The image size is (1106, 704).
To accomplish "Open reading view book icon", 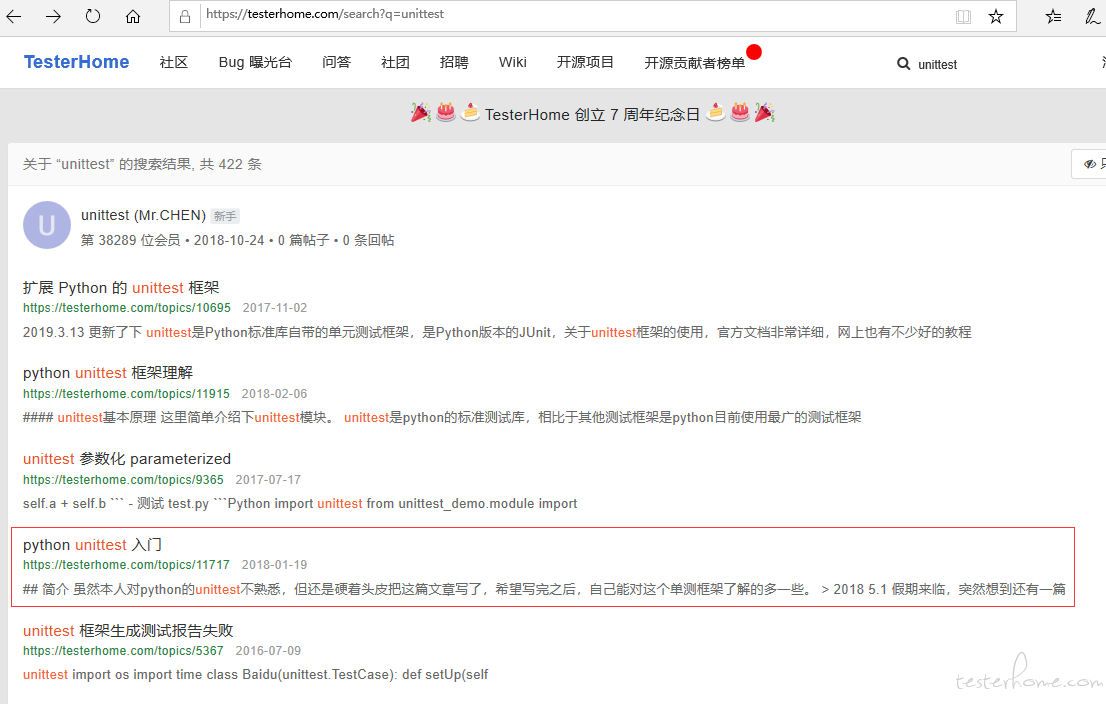I will (x=963, y=17).
